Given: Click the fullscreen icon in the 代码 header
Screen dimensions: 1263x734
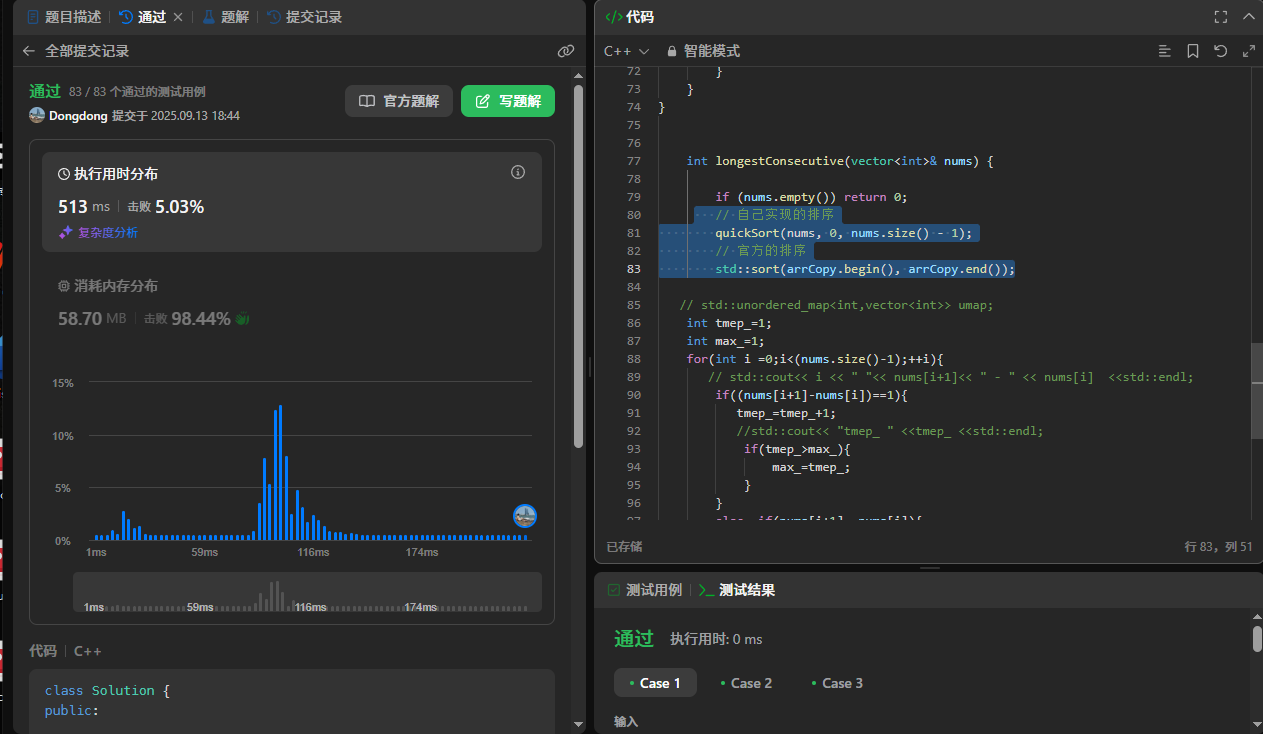Looking at the screenshot, I should 1220,17.
